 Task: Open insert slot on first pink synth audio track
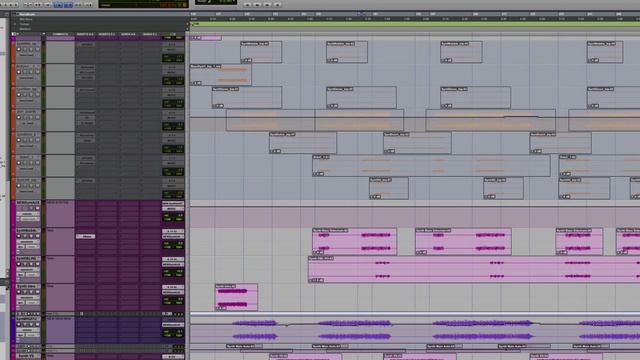pyautogui.click(x=86, y=236)
